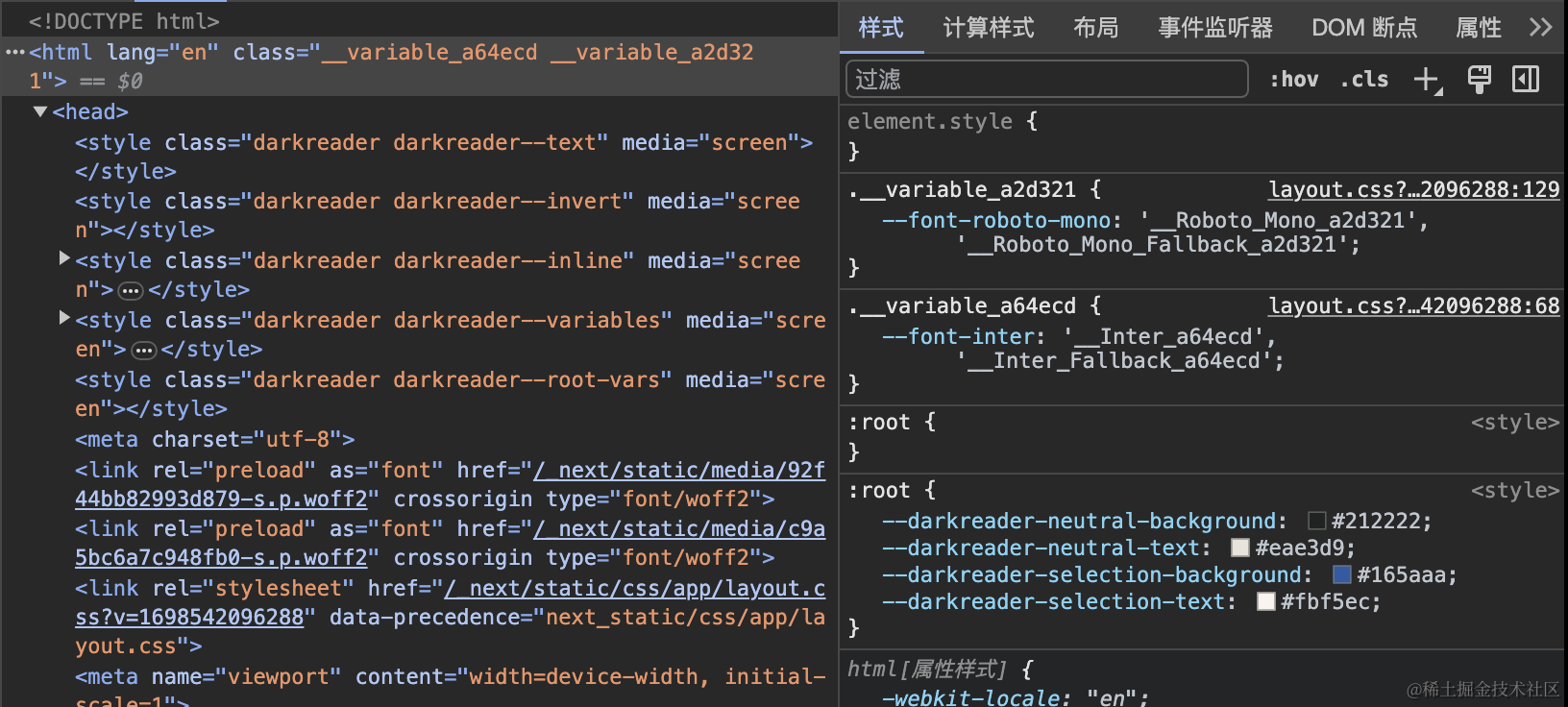Click the plus icon to add new style rule
Viewport: 1568px width, 707px height.
point(1428,80)
